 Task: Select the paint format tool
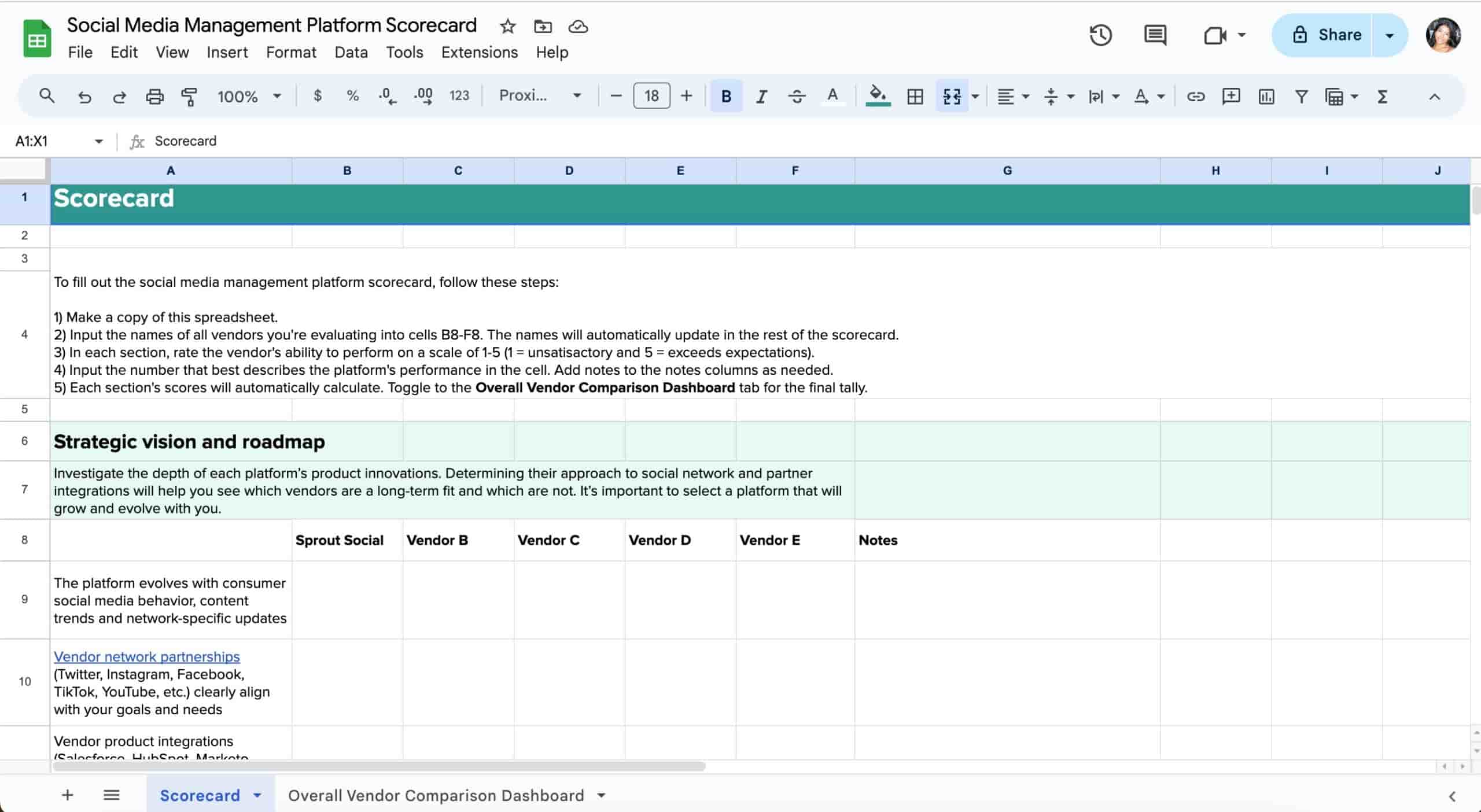(x=189, y=96)
